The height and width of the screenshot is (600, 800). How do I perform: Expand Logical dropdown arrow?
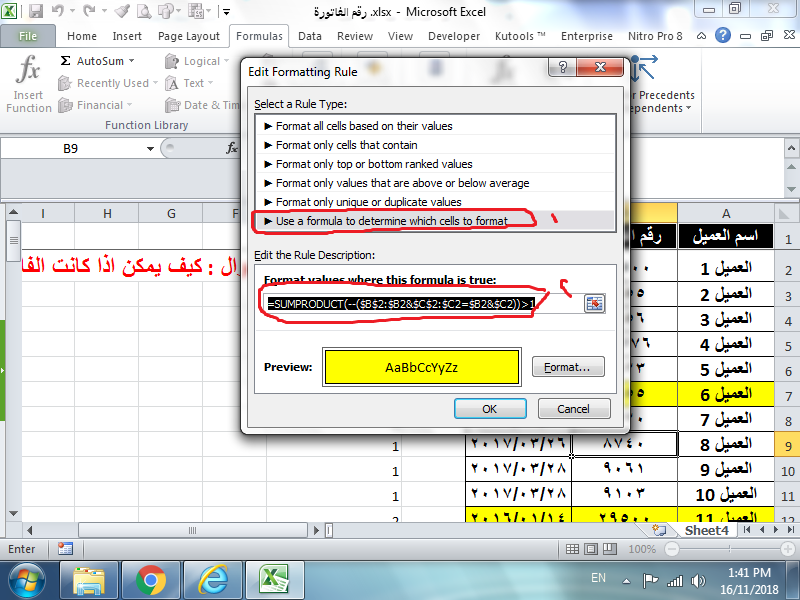click(x=227, y=61)
